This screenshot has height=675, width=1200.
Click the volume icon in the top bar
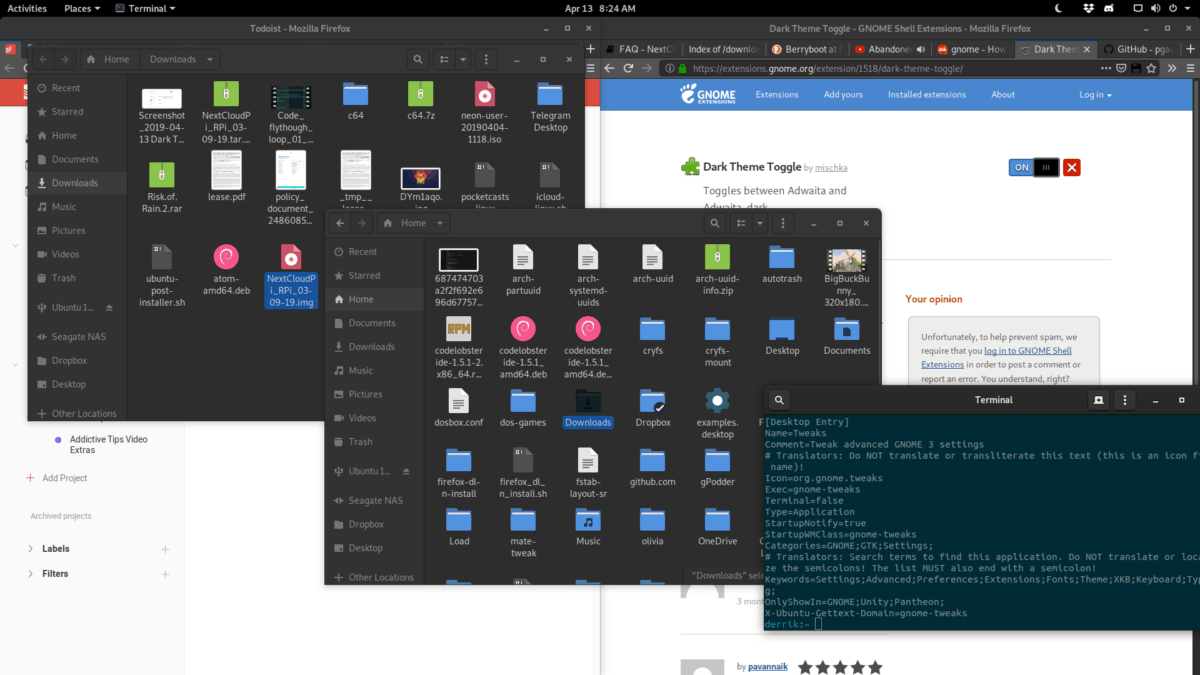(1156, 8)
